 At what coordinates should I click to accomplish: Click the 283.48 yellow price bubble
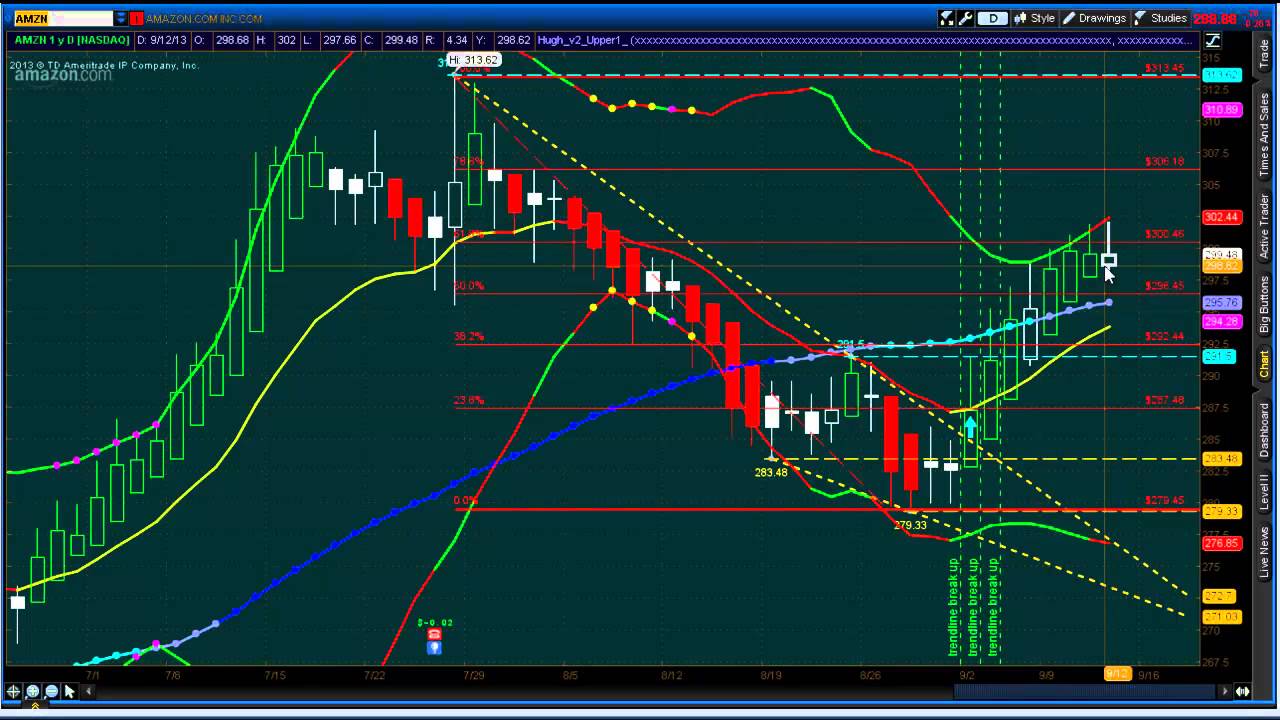pos(1222,459)
